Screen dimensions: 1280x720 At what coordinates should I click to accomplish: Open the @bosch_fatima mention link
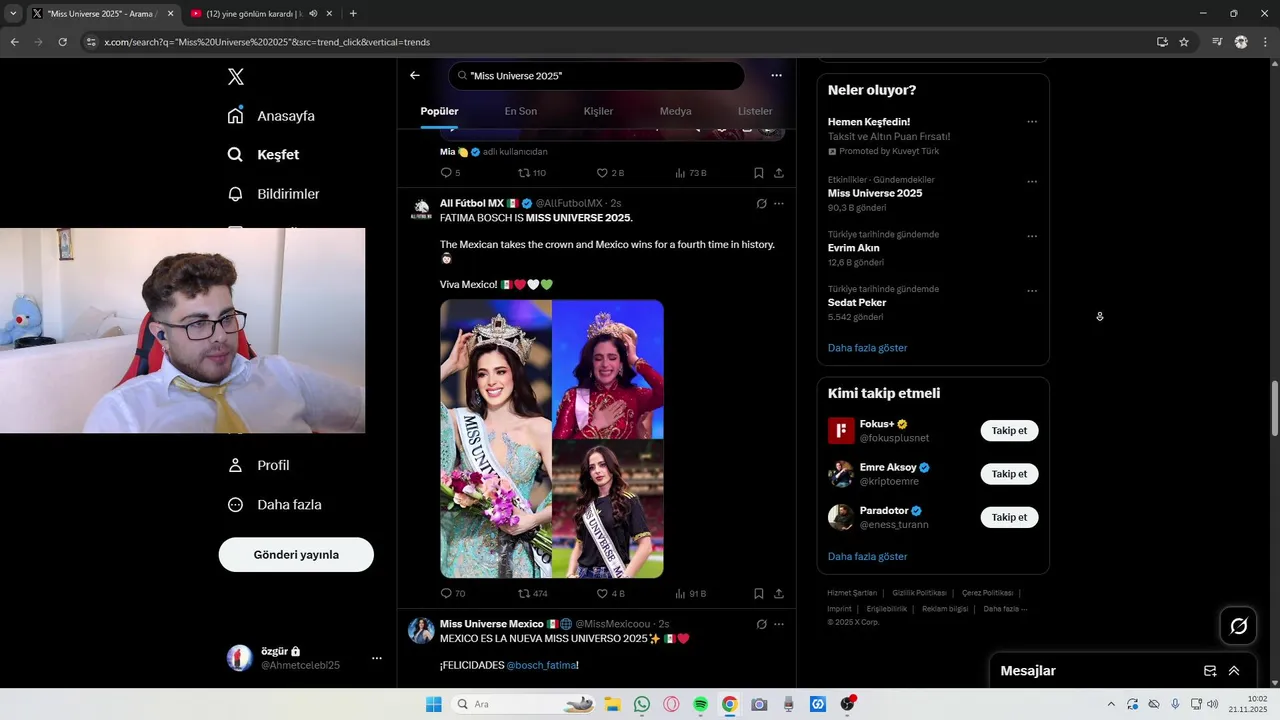tap(541, 665)
